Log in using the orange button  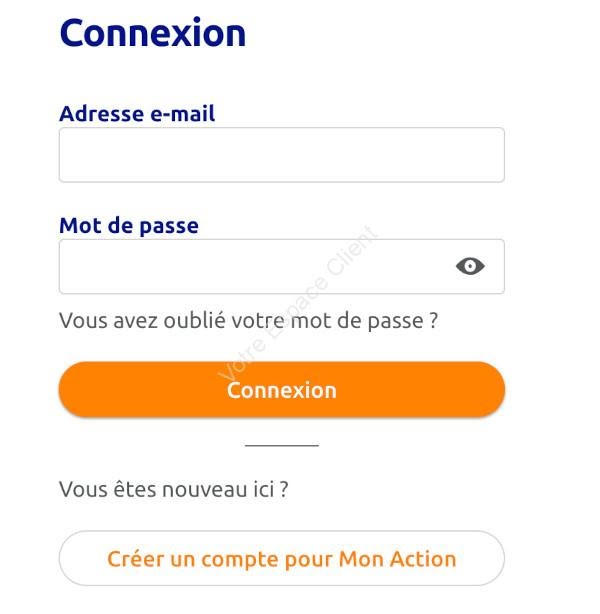pyautogui.click(x=282, y=390)
